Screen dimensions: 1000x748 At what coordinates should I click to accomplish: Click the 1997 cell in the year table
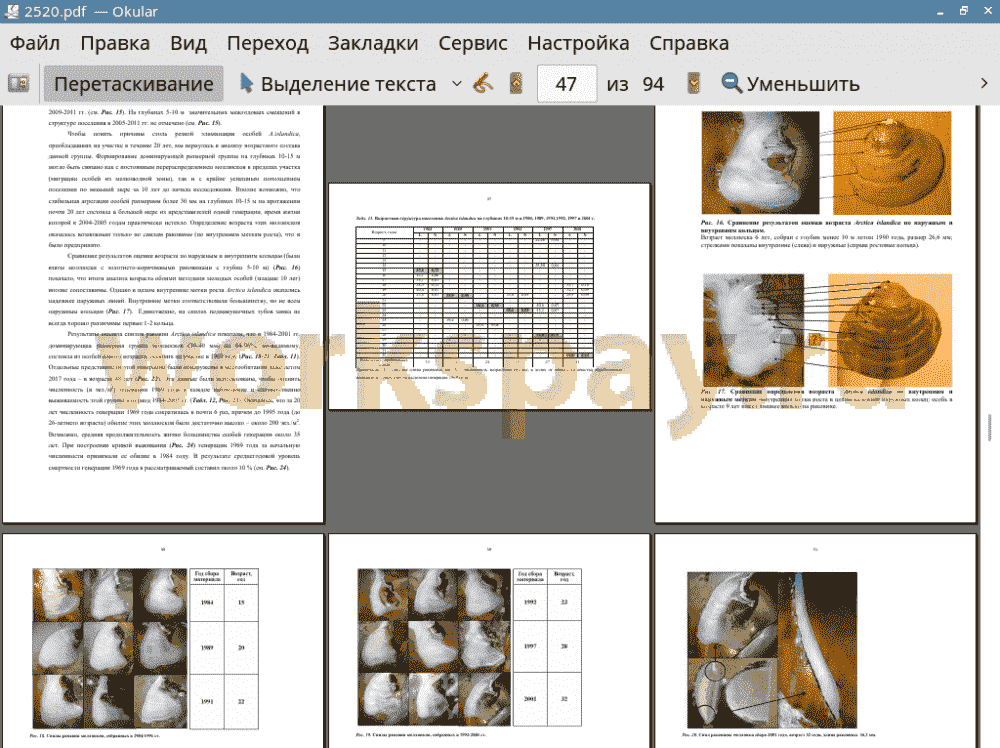[530, 646]
